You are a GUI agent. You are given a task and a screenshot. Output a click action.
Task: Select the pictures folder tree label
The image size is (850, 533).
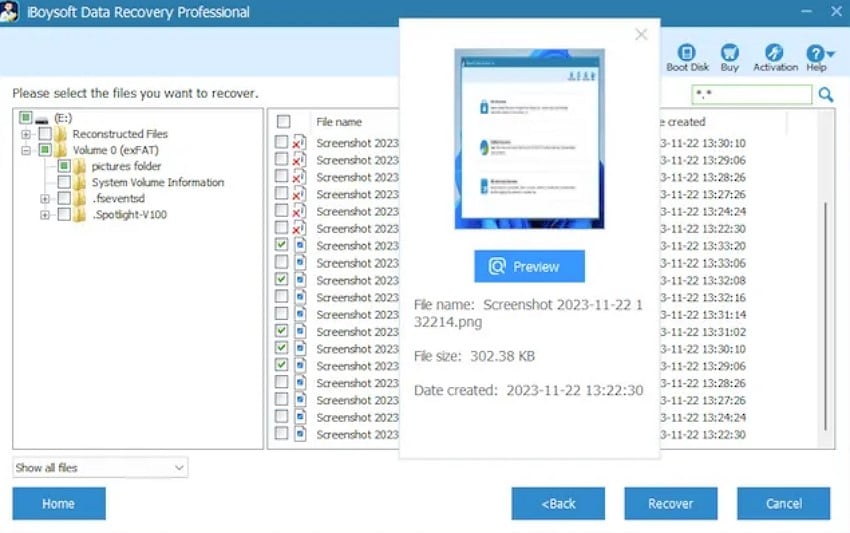point(126,166)
